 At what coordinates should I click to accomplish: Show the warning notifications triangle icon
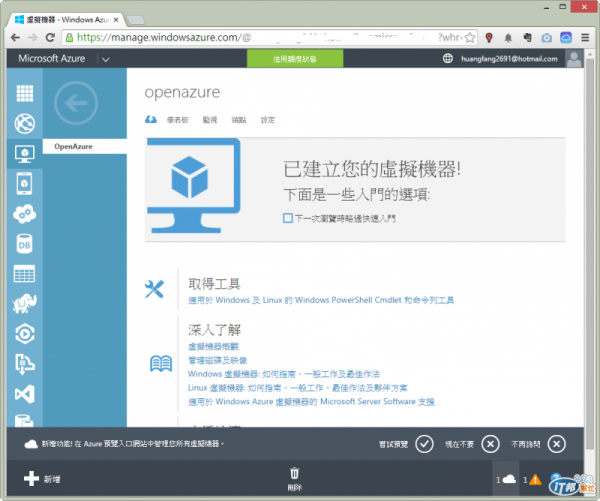click(535, 480)
